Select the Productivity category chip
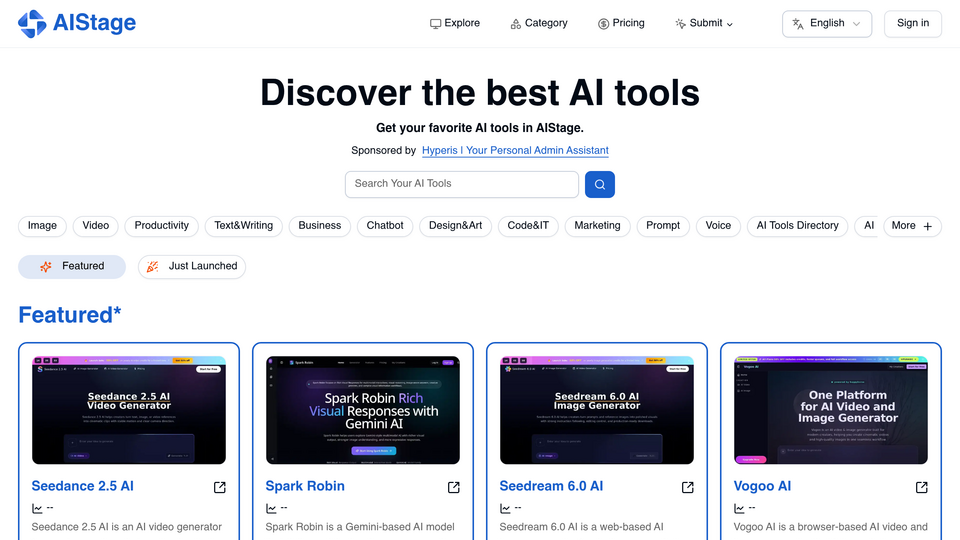 click(162, 226)
